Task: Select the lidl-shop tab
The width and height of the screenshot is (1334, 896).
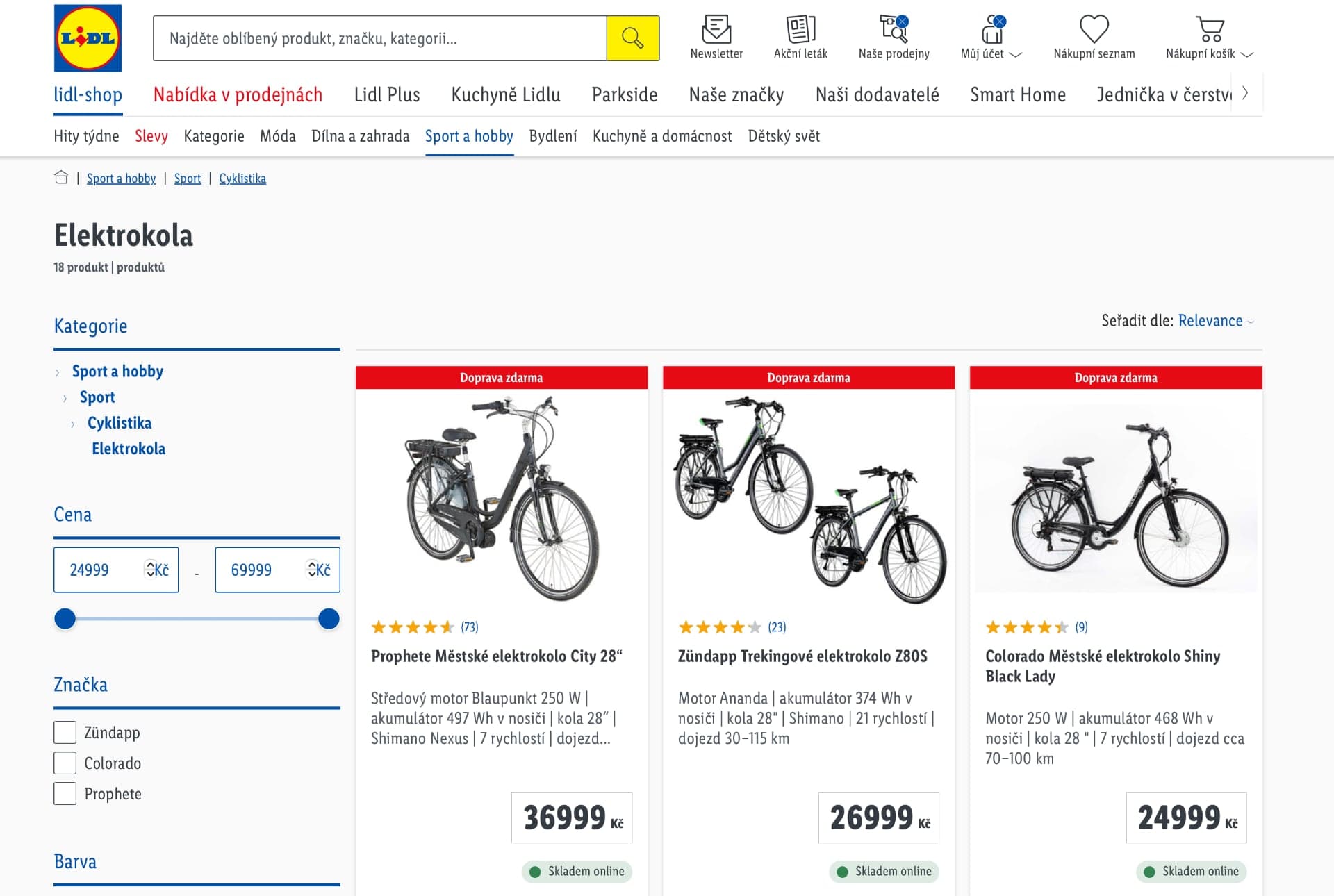Action: pyautogui.click(x=88, y=94)
